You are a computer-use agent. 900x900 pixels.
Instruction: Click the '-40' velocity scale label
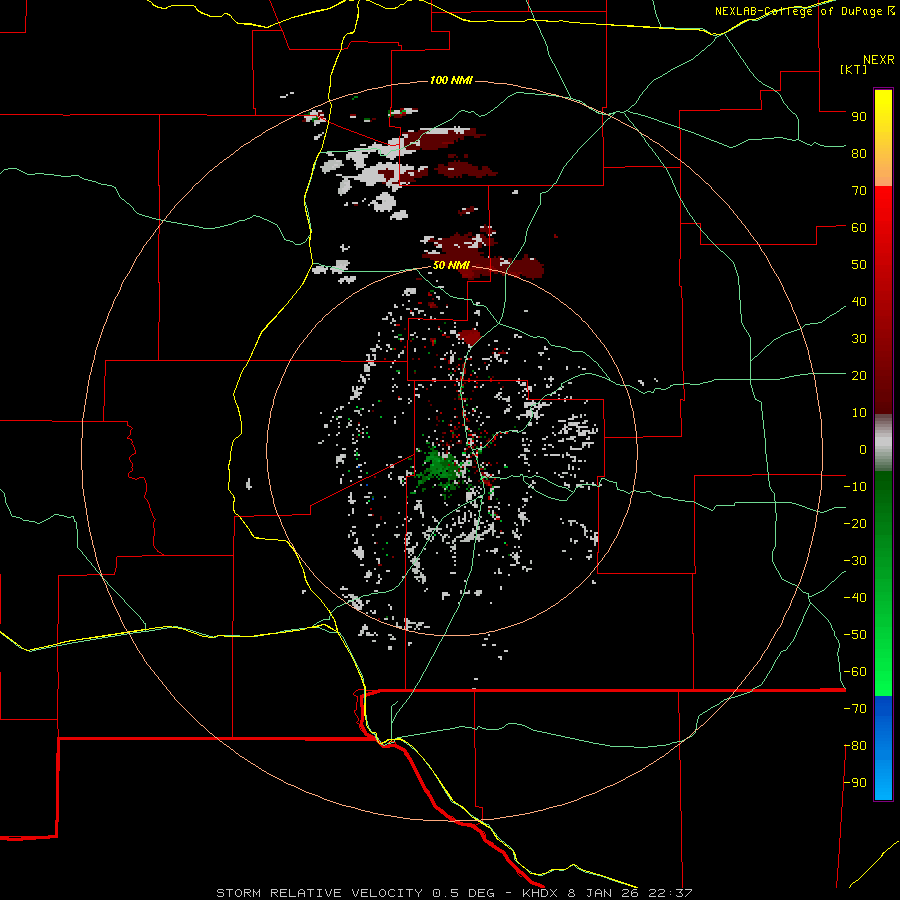[855, 598]
